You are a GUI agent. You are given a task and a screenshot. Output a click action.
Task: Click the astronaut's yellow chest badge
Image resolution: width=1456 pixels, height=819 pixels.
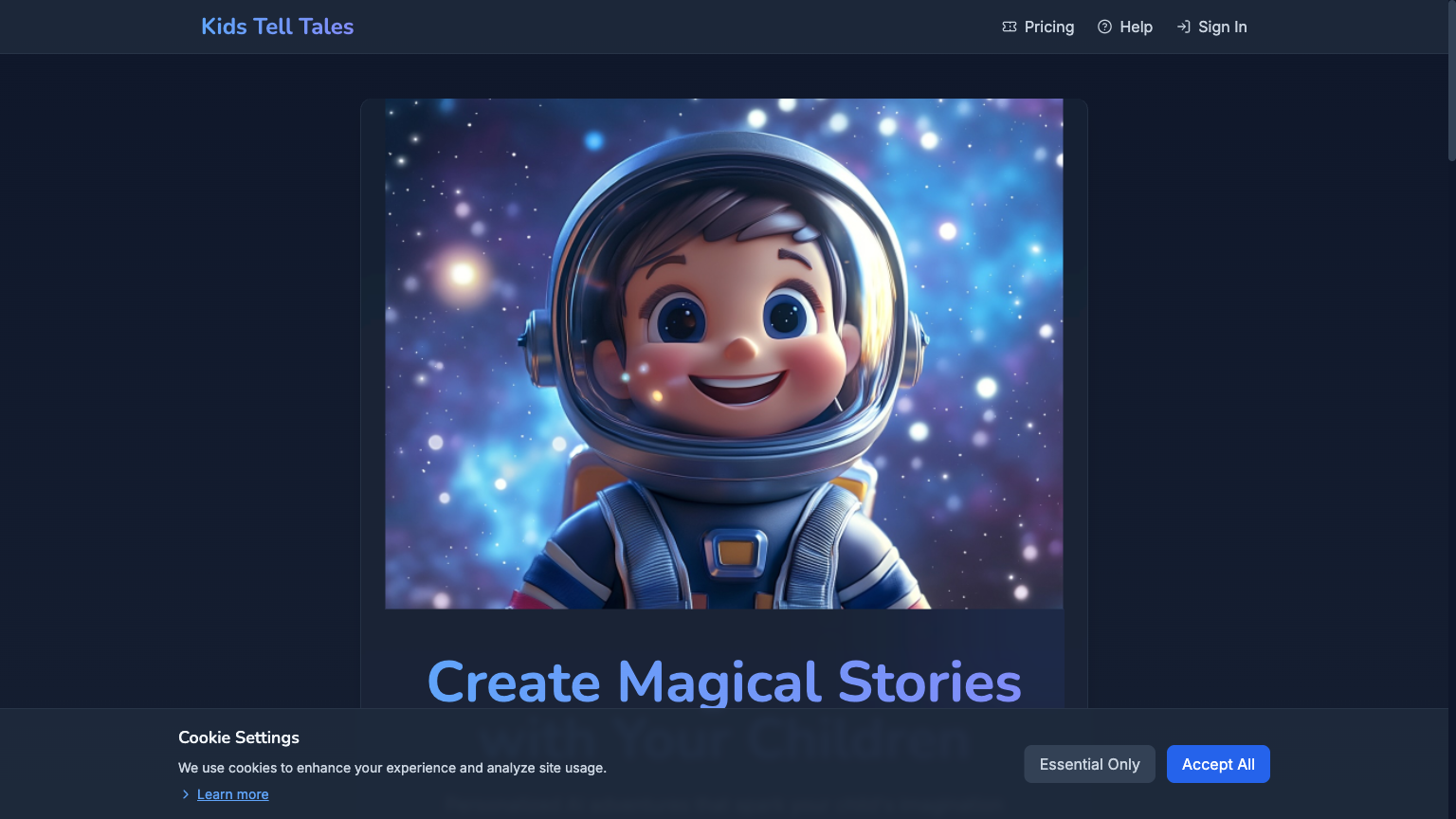click(x=735, y=552)
